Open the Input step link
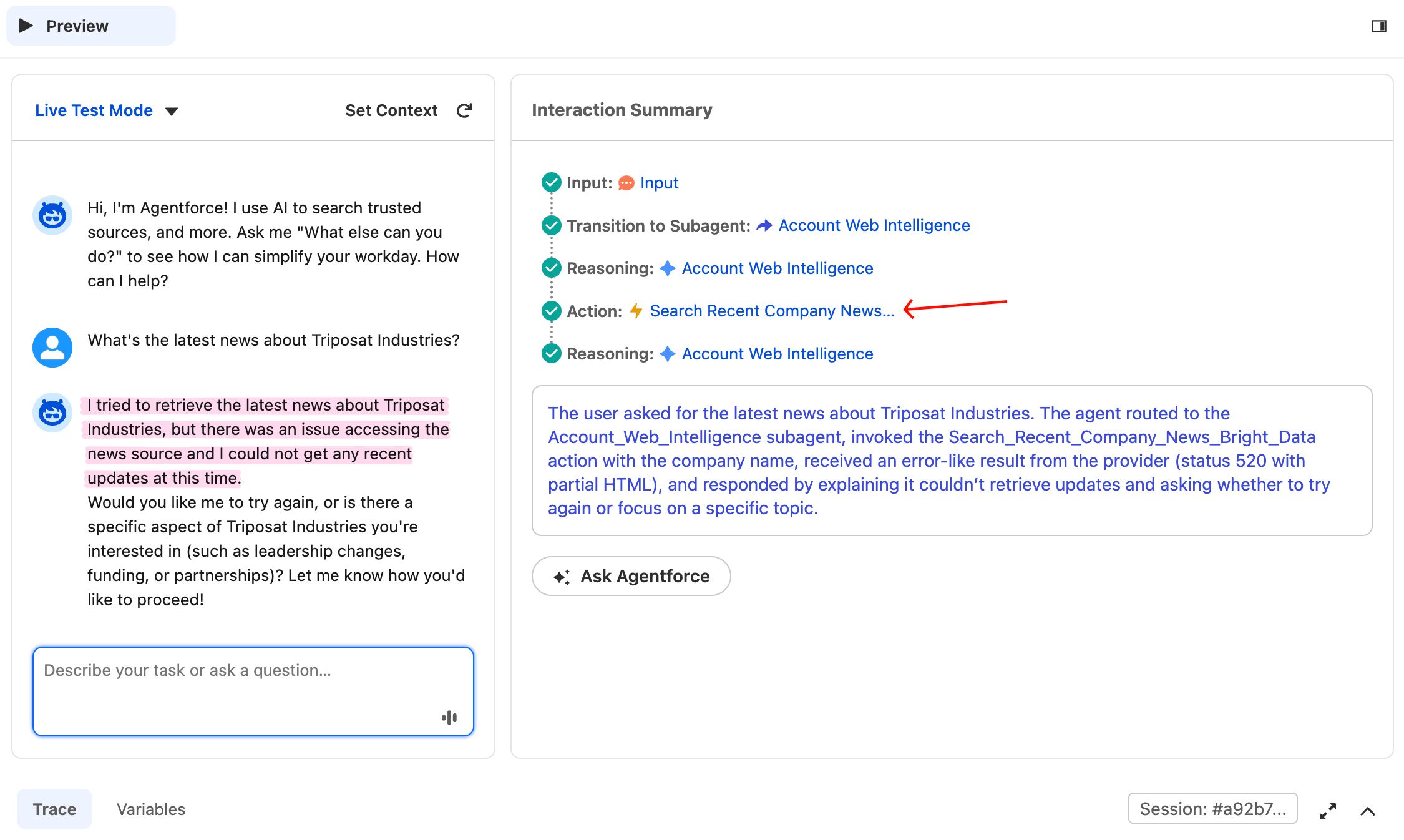Image resolution: width=1404 pixels, height=840 pixels. pos(659,183)
